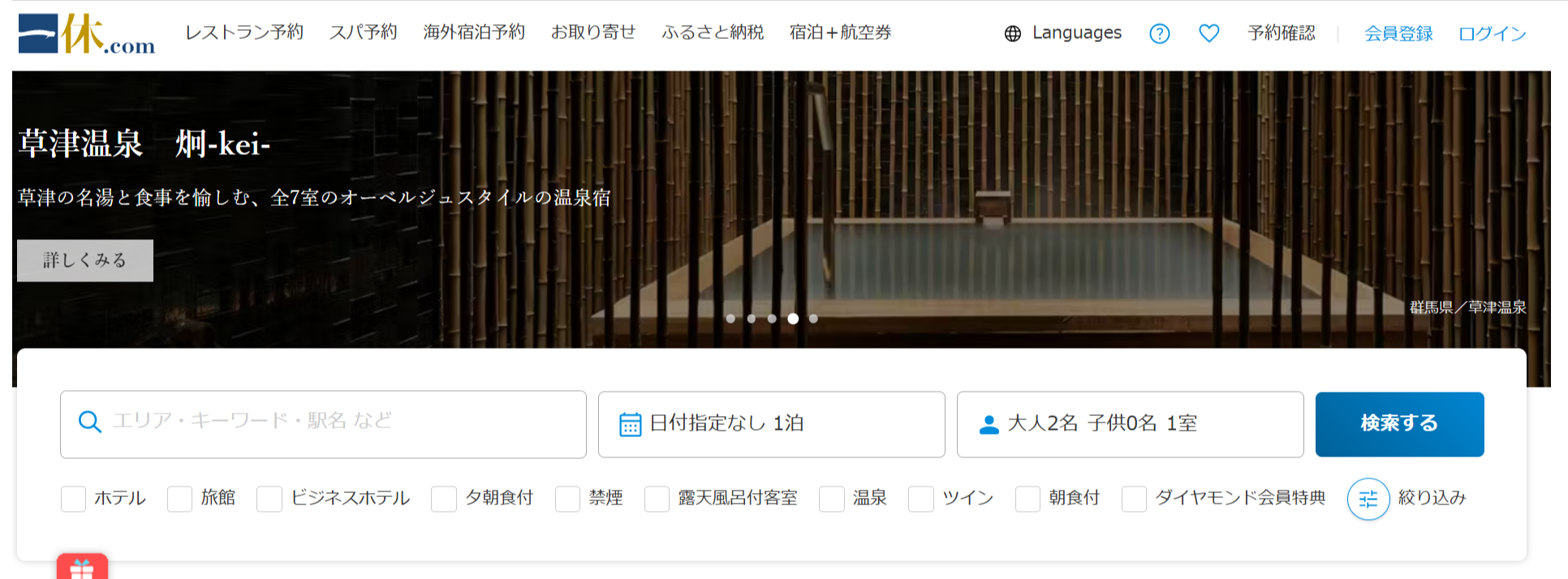Screen dimensions: 1568x579
Task: Open お取り寄せ menu item
Action: click(593, 32)
